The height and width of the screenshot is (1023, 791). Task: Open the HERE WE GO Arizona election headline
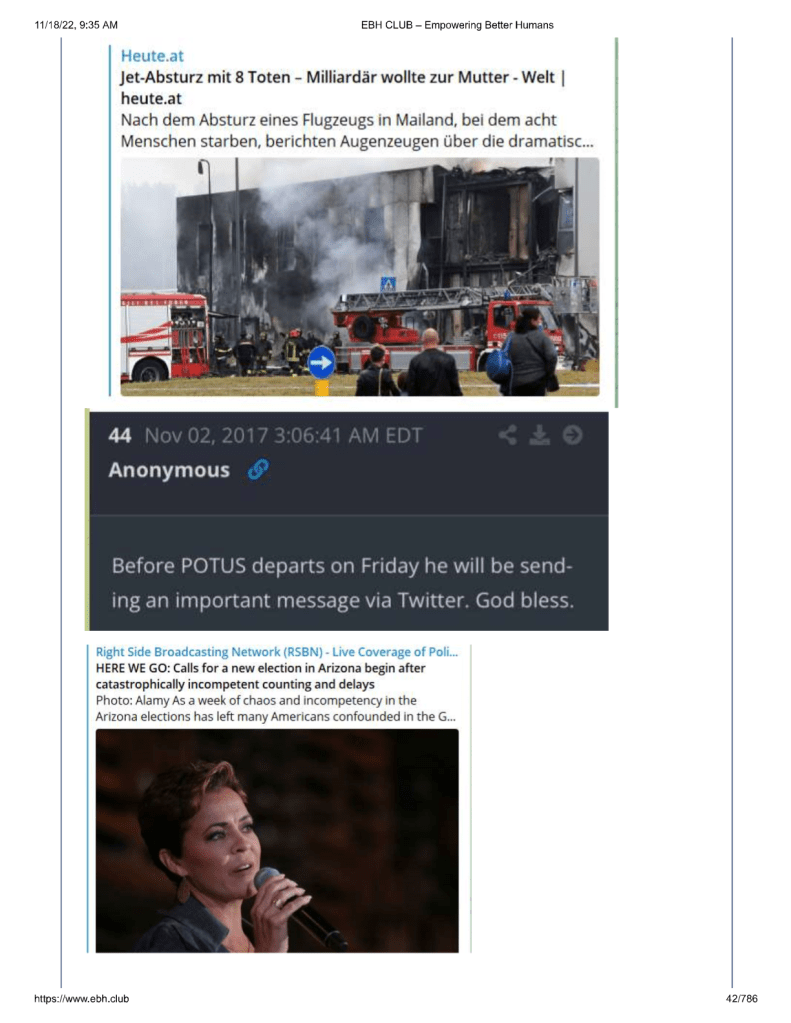click(x=260, y=676)
